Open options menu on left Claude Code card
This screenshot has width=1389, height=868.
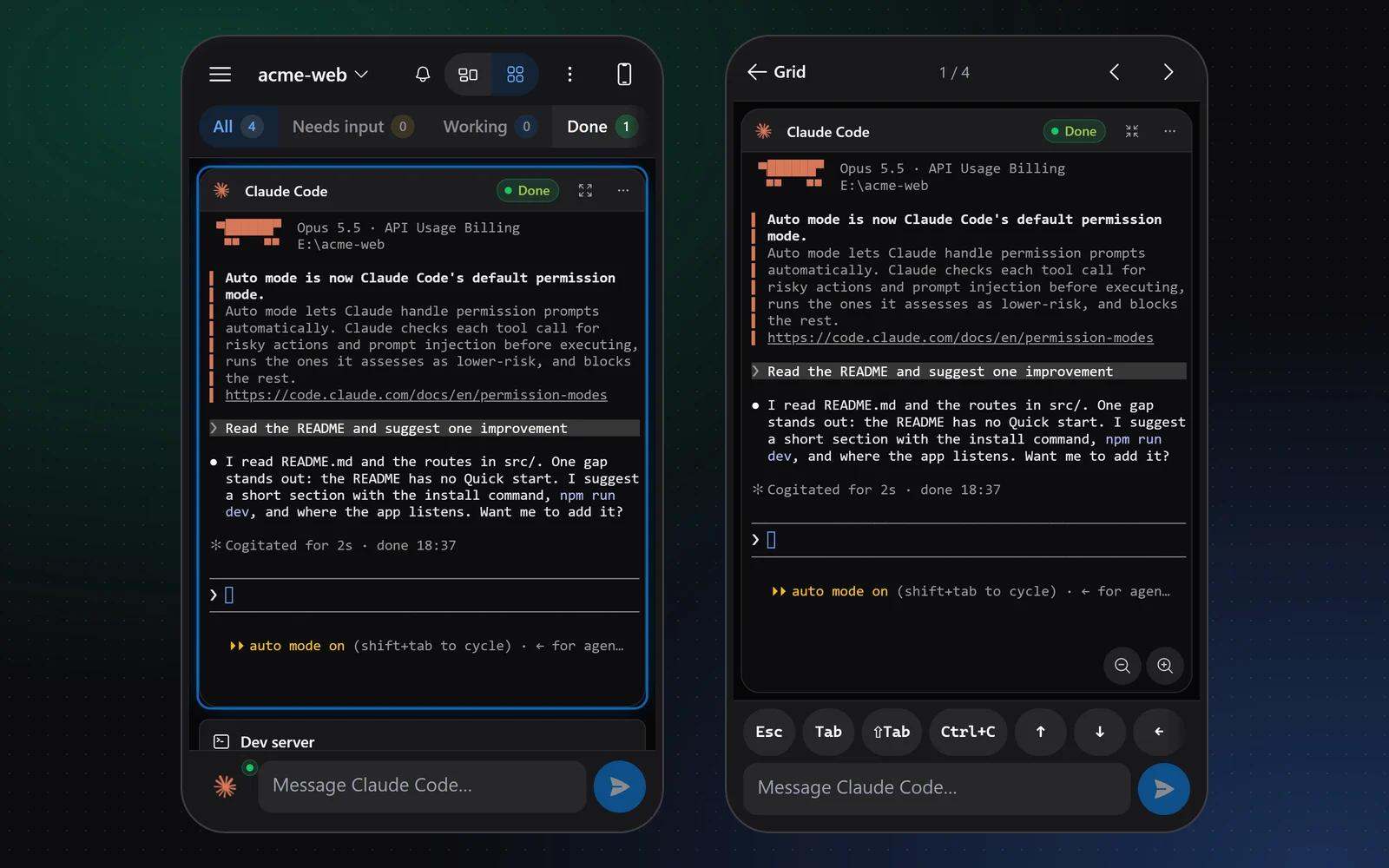point(623,191)
